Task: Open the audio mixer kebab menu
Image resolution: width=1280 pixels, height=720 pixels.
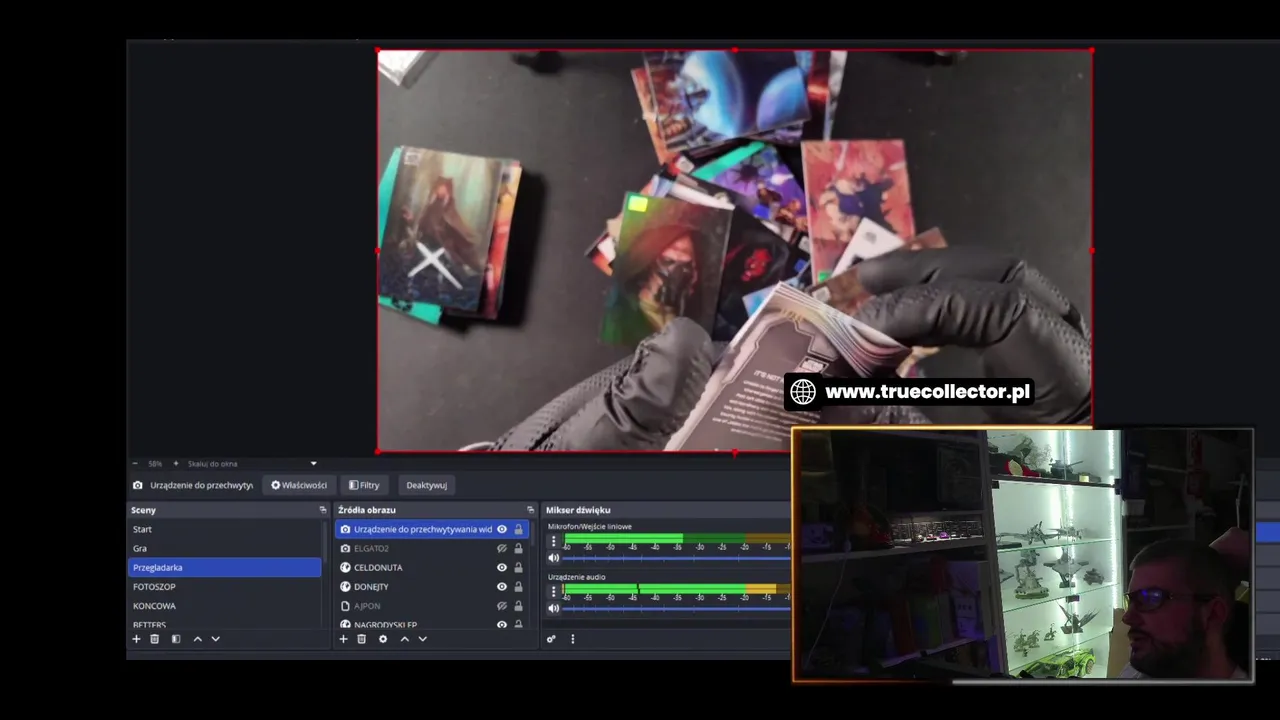Action: coord(572,639)
